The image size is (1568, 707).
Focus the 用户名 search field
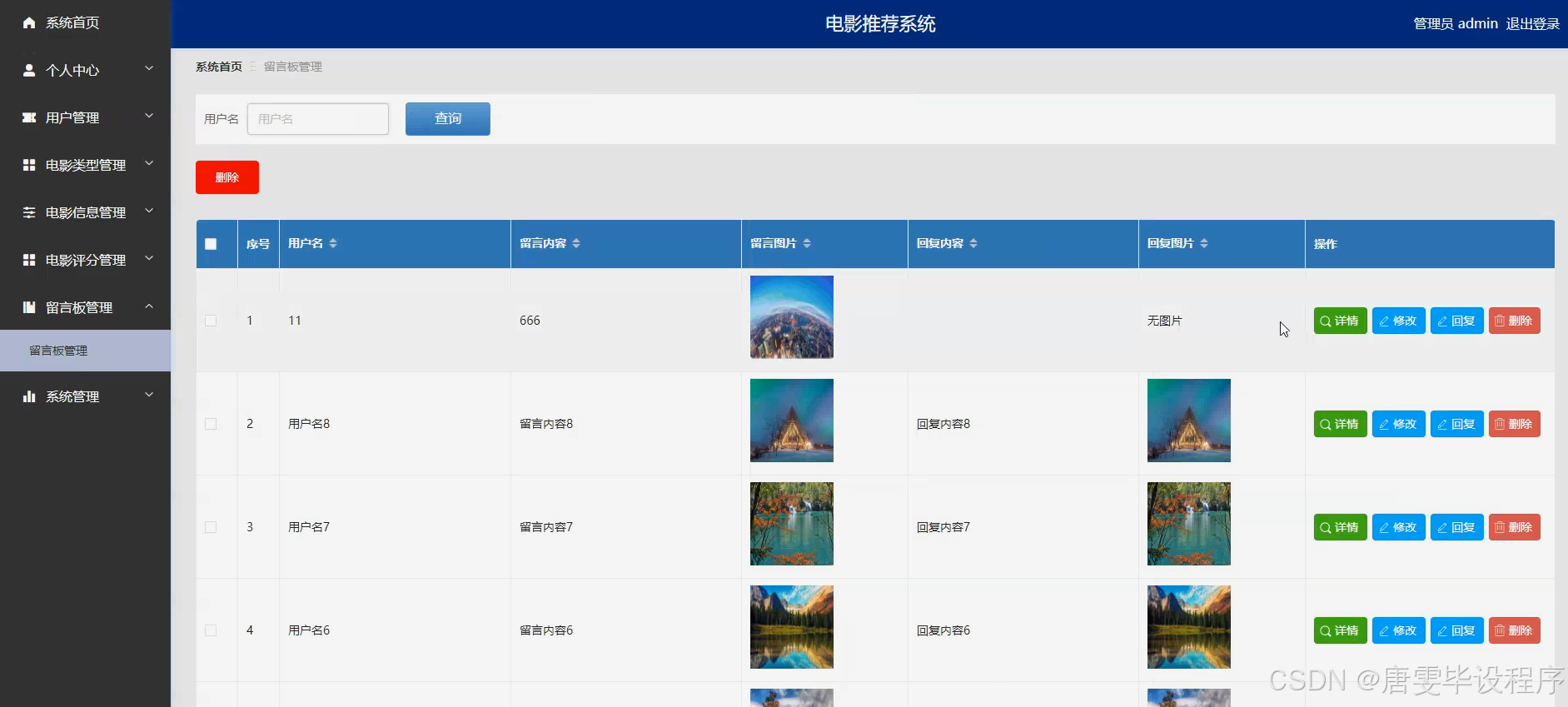coord(318,119)
